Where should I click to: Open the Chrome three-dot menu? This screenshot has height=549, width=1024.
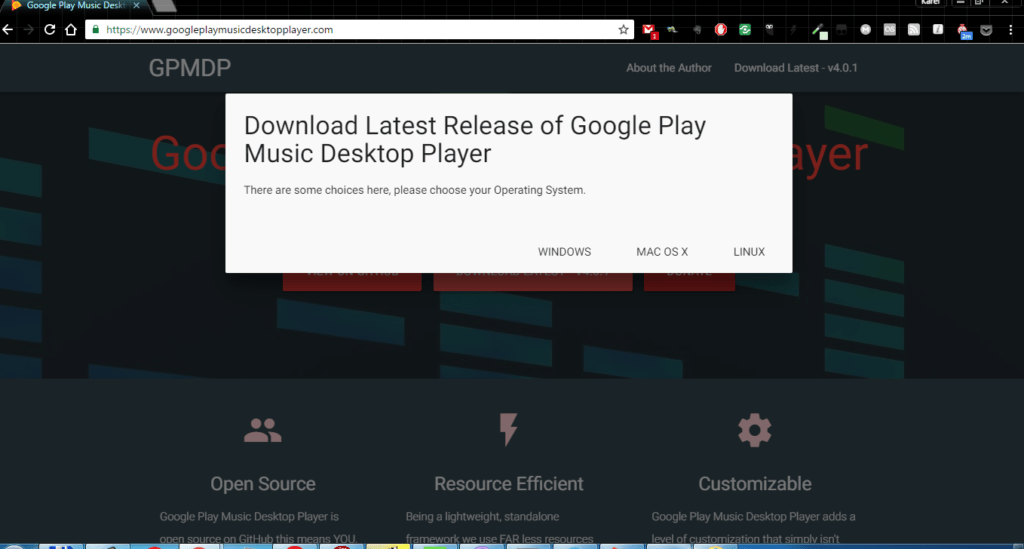pos(1010,29)
